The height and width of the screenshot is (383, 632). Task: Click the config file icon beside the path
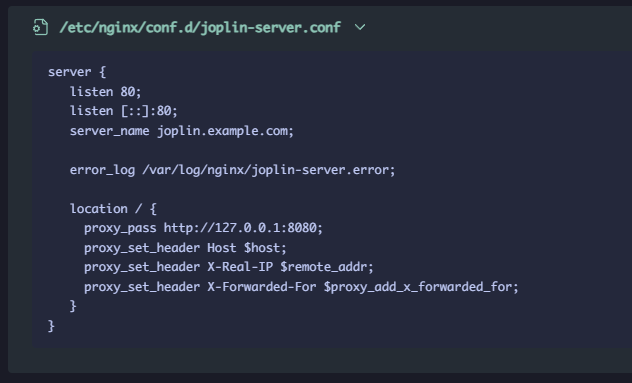point(40,27)
